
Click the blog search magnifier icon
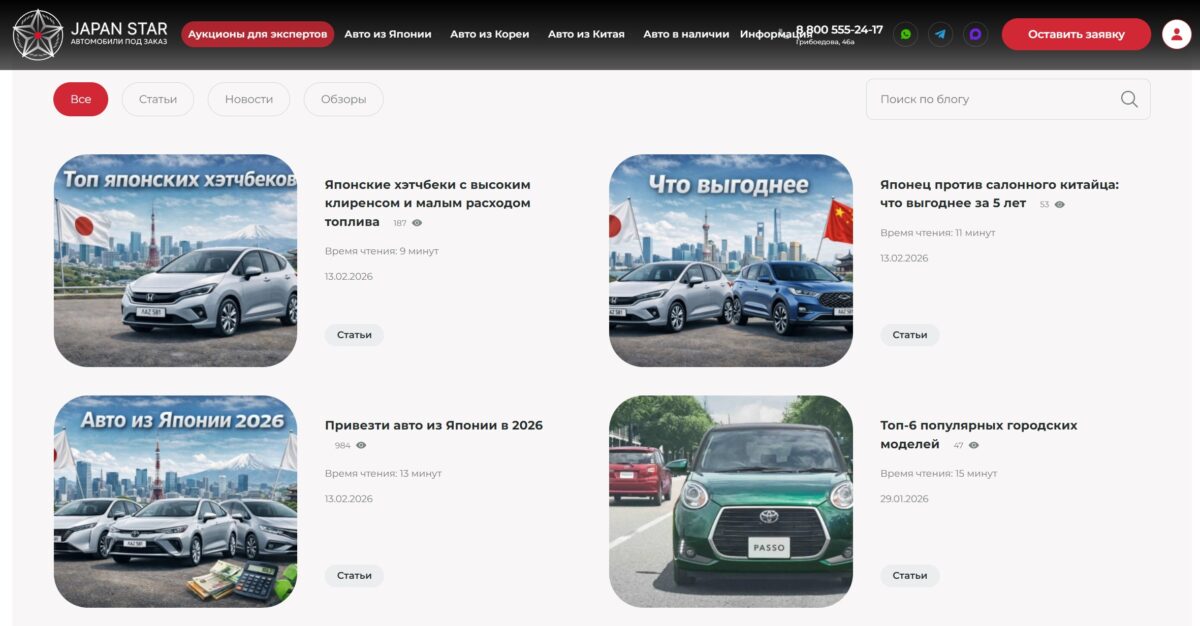tap(1129, 99)
